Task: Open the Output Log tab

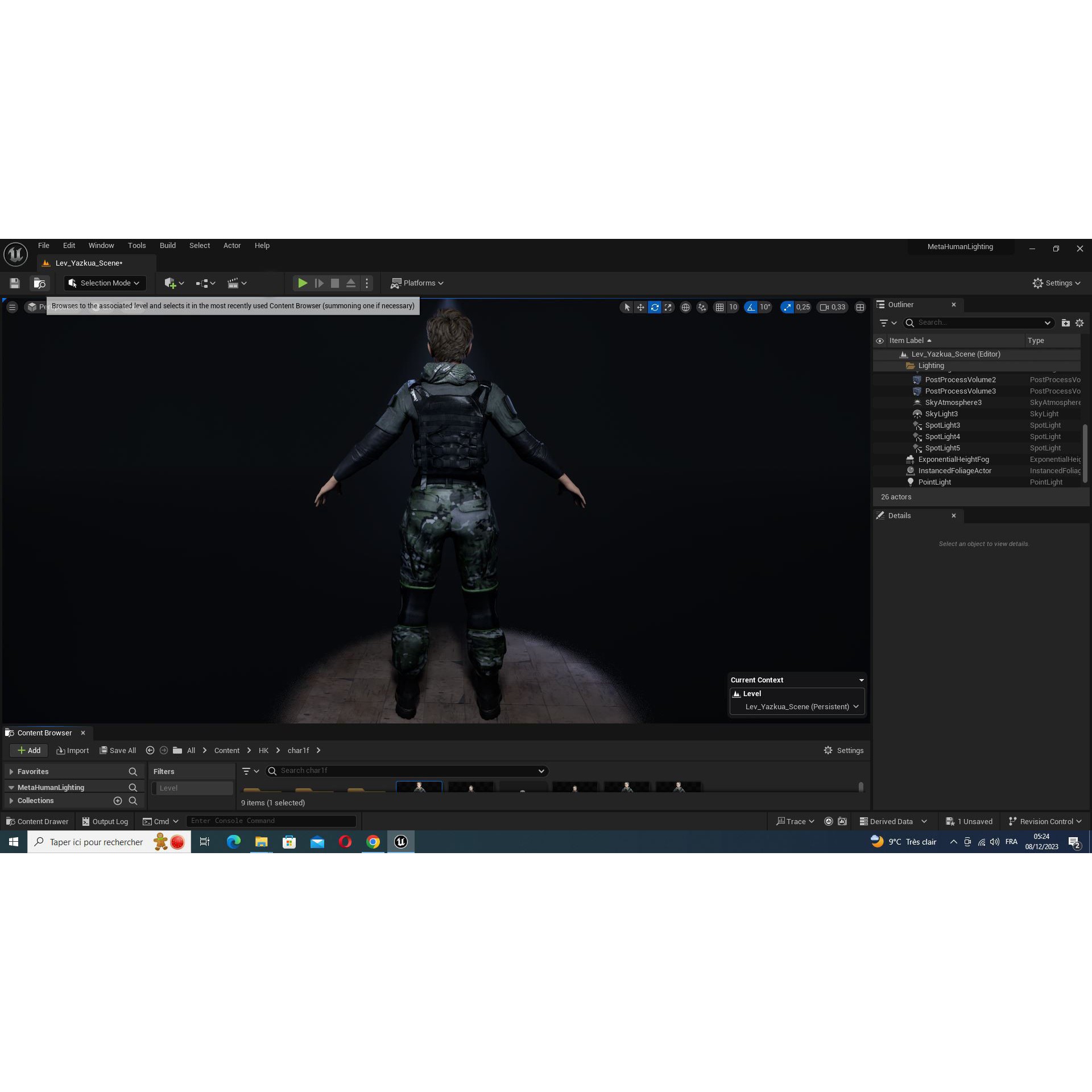Action: (x=105, y=821)
